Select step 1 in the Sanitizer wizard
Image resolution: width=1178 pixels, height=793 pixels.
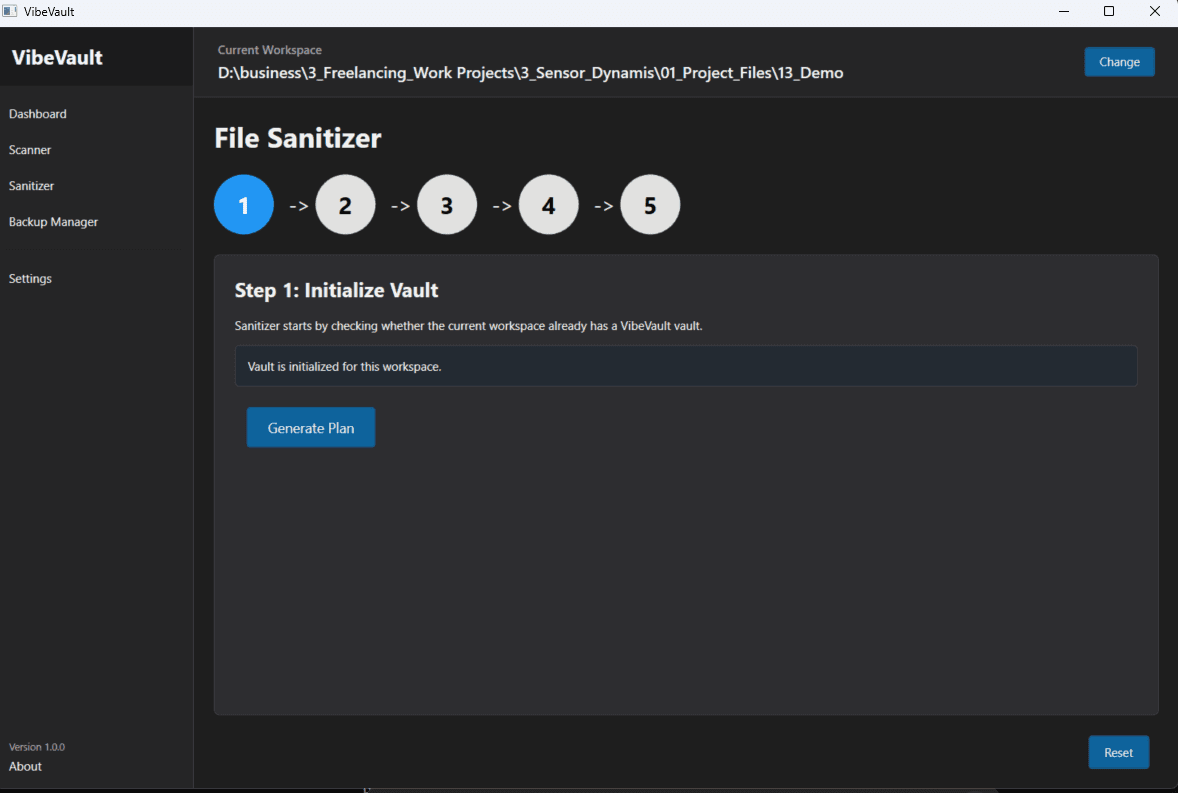[243, 204]
